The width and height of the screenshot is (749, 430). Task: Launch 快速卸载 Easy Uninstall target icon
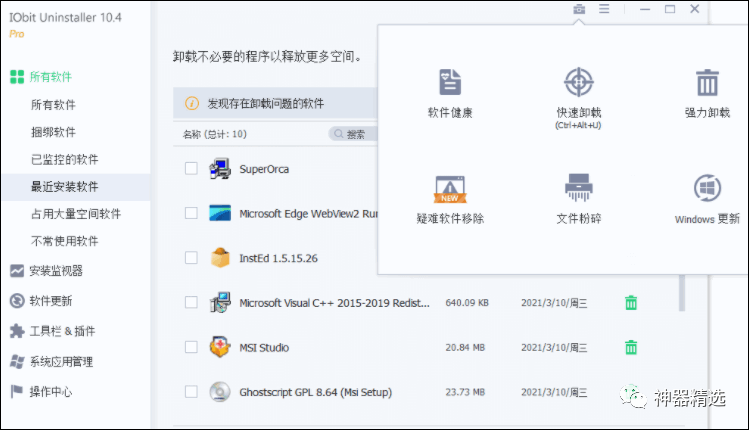point(578,83)
